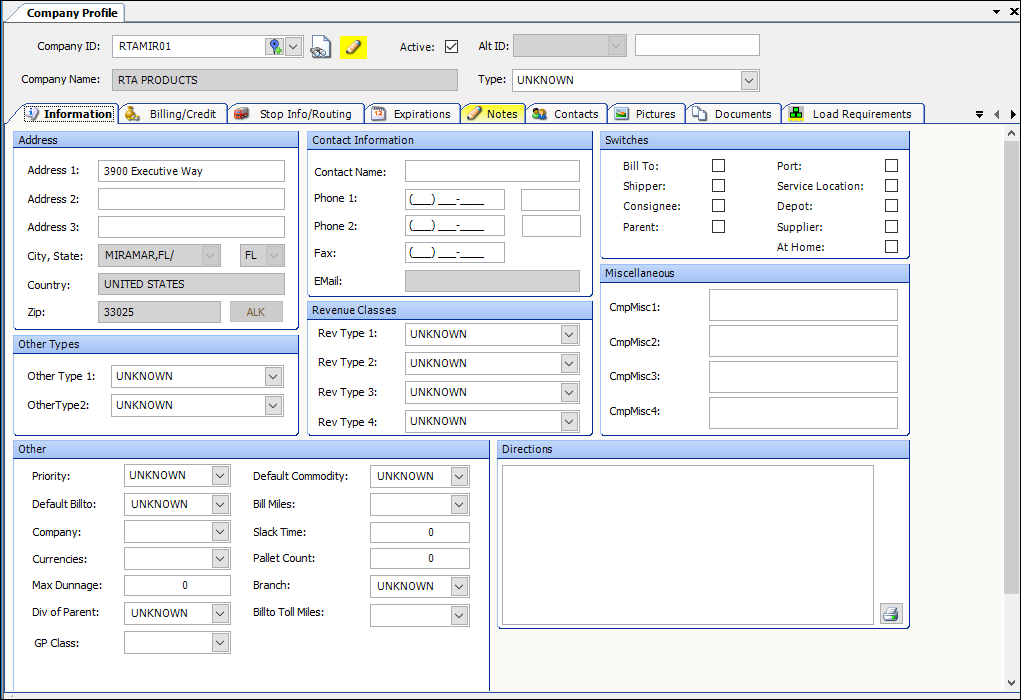
Task: Click the yellow notes paperclip icon
Action: point(353,47)
